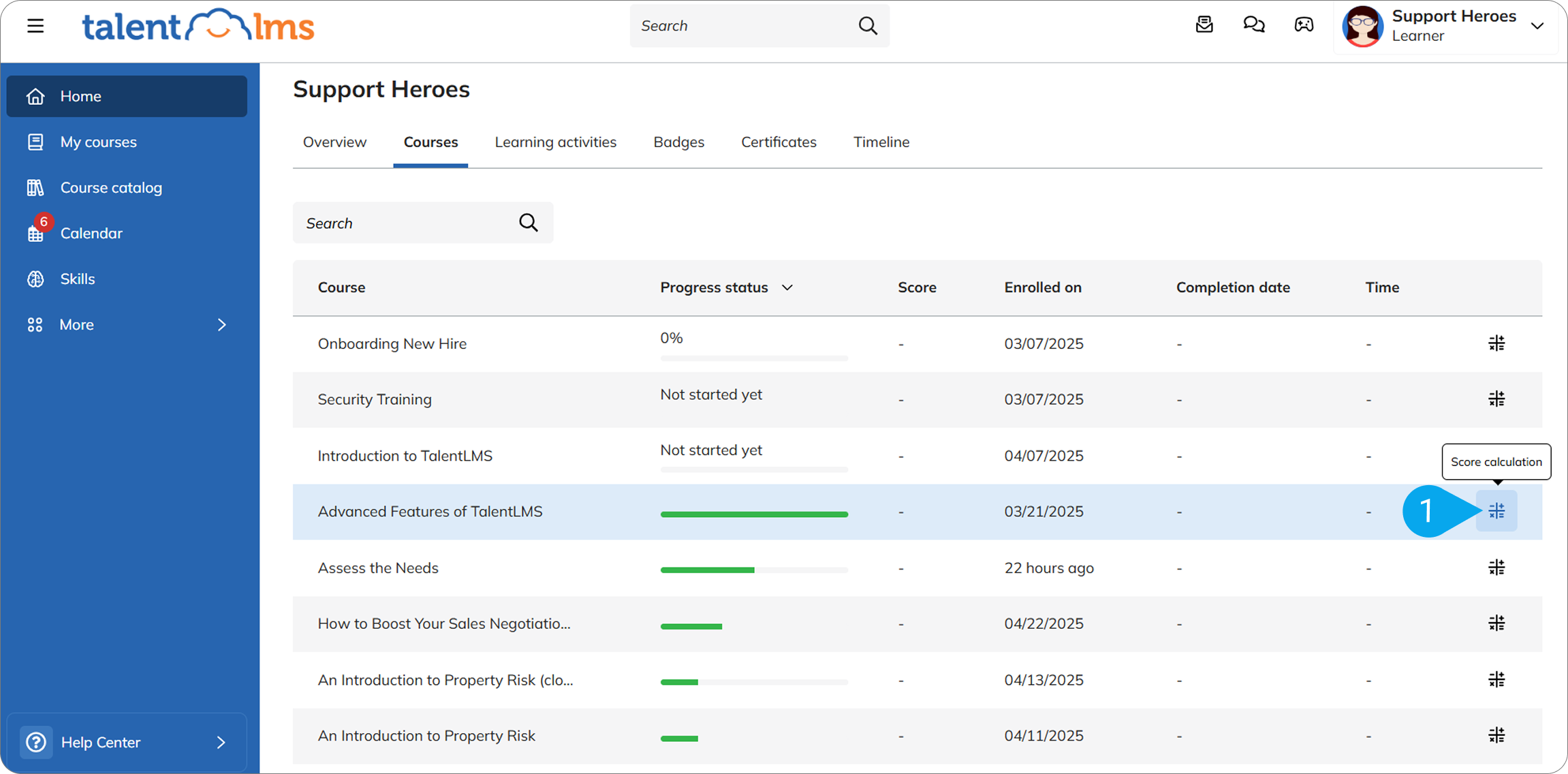Click the 03/21/2025 enrolled date

(1044, 512)
